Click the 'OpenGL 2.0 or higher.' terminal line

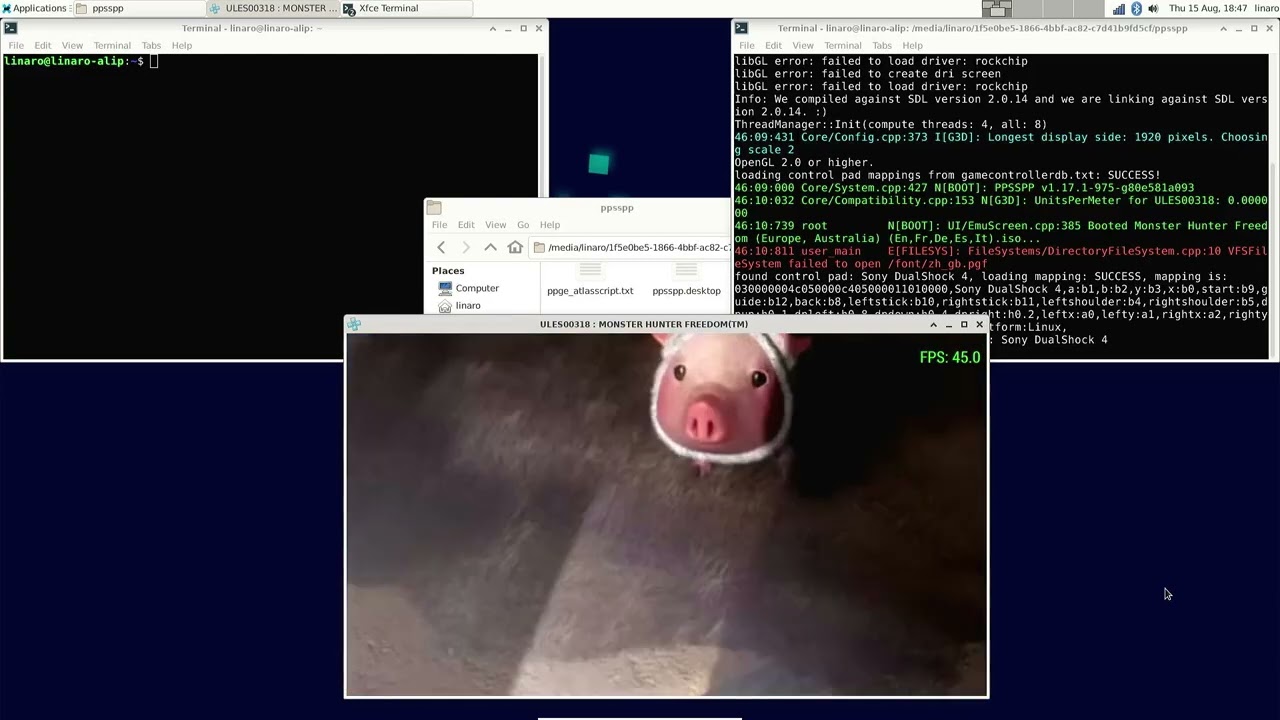pos(804,162)
